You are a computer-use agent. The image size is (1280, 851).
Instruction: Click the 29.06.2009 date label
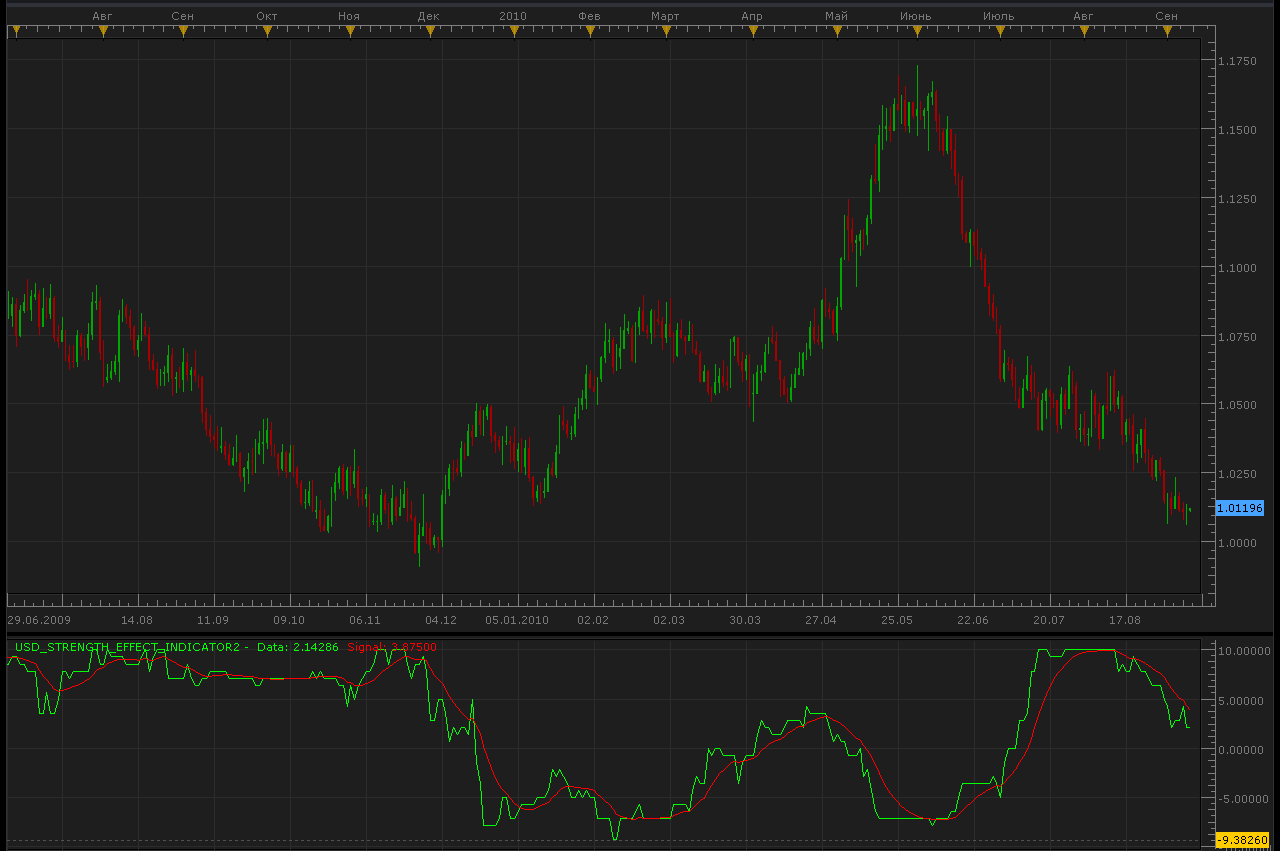click(x=37, y=620)
